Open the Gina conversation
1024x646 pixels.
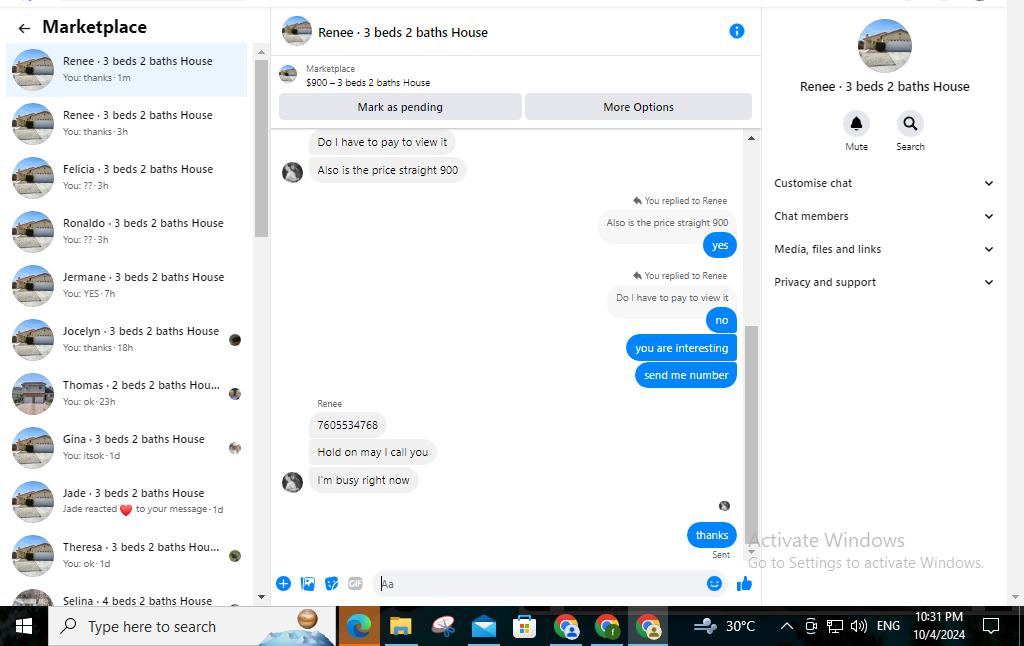(x=127, y=448)
